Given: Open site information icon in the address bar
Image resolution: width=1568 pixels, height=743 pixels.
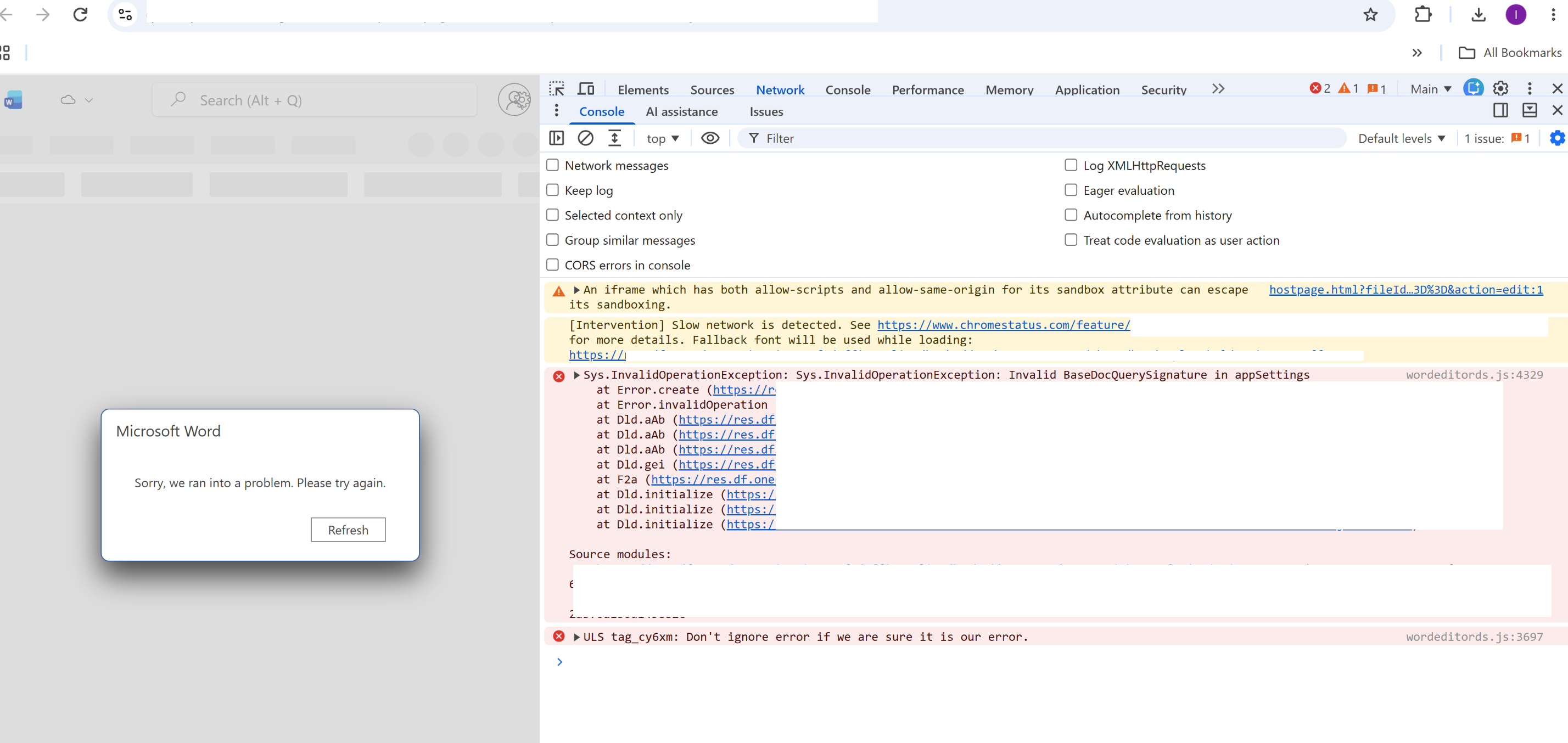Looking at the screenshot, I should click(125, 14).
